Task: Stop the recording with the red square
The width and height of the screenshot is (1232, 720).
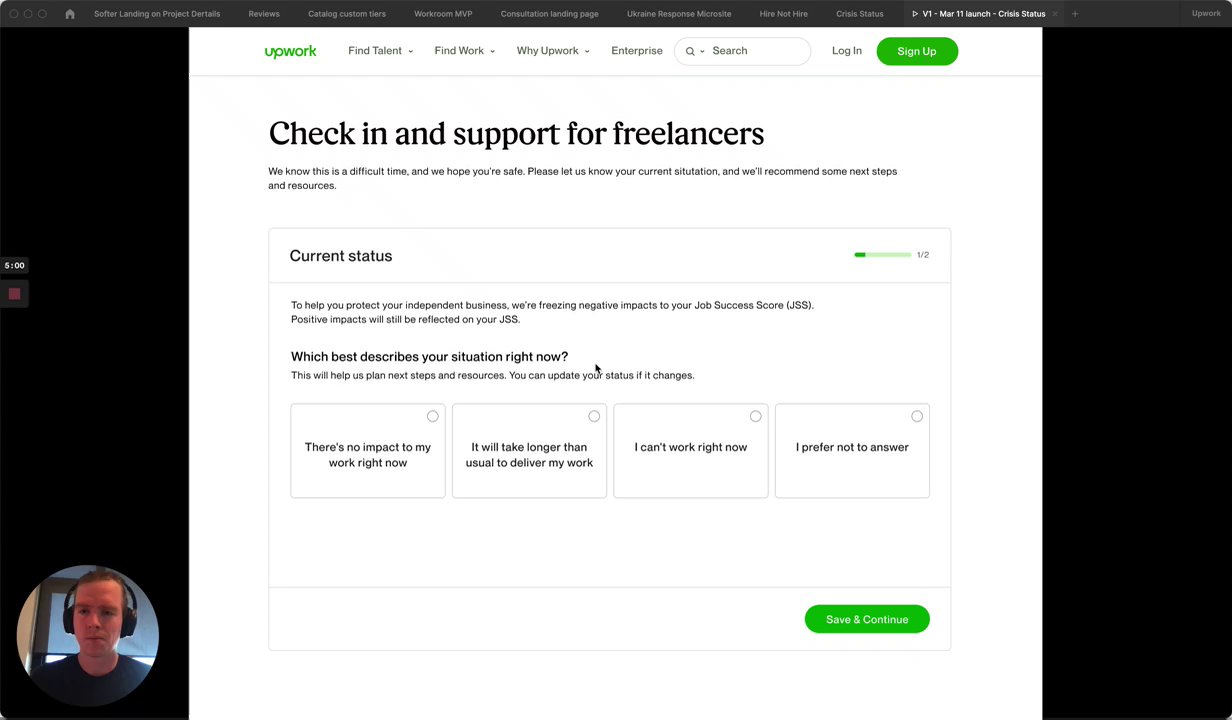Action: pos(14,294)
